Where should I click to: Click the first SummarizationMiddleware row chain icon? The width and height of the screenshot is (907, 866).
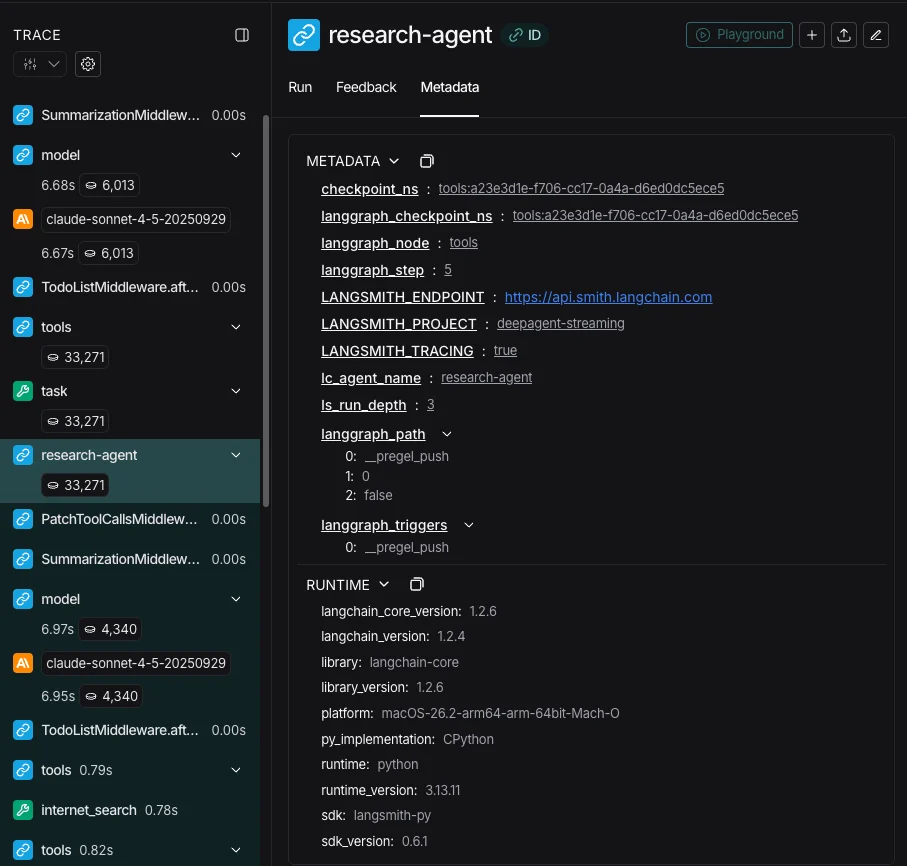[23, 115]
